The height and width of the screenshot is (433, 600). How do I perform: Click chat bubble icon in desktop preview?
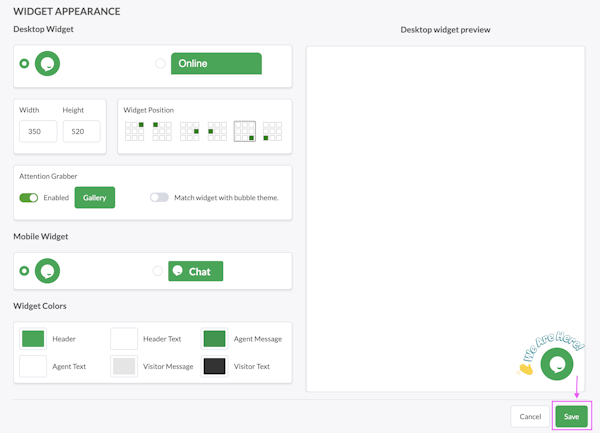(554, 365)
